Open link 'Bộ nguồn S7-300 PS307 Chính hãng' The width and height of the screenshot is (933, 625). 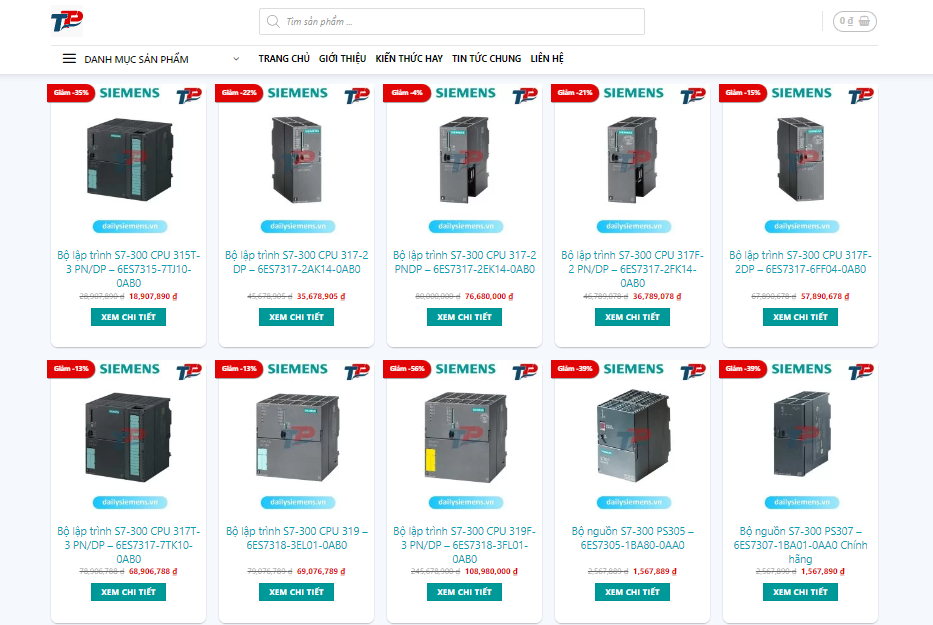[800, 545]
